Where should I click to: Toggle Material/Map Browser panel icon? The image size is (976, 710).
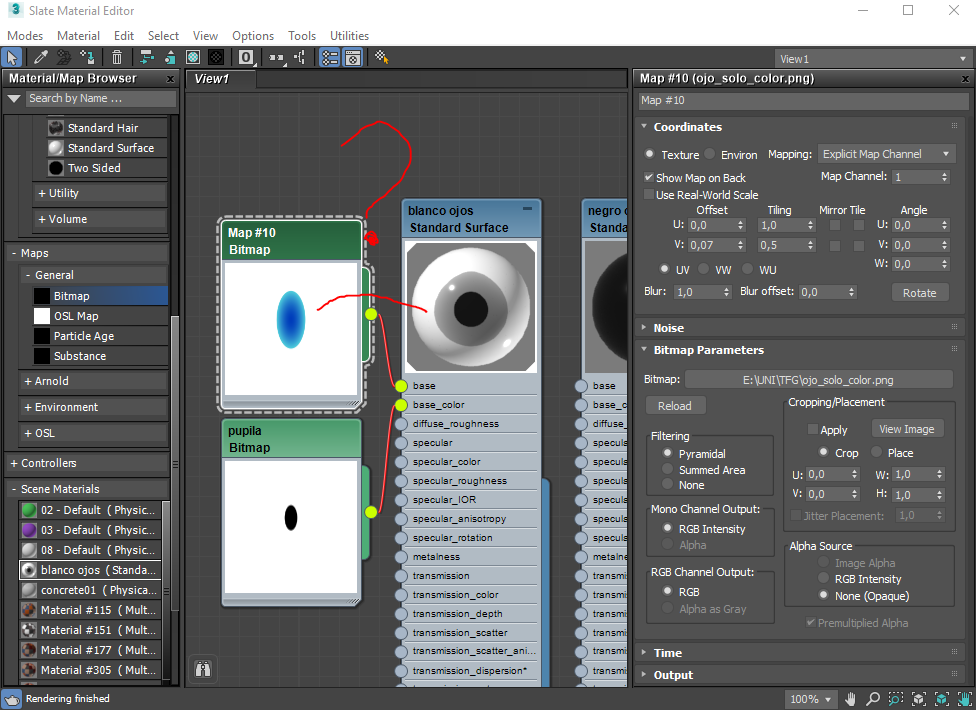click(329, 58)
